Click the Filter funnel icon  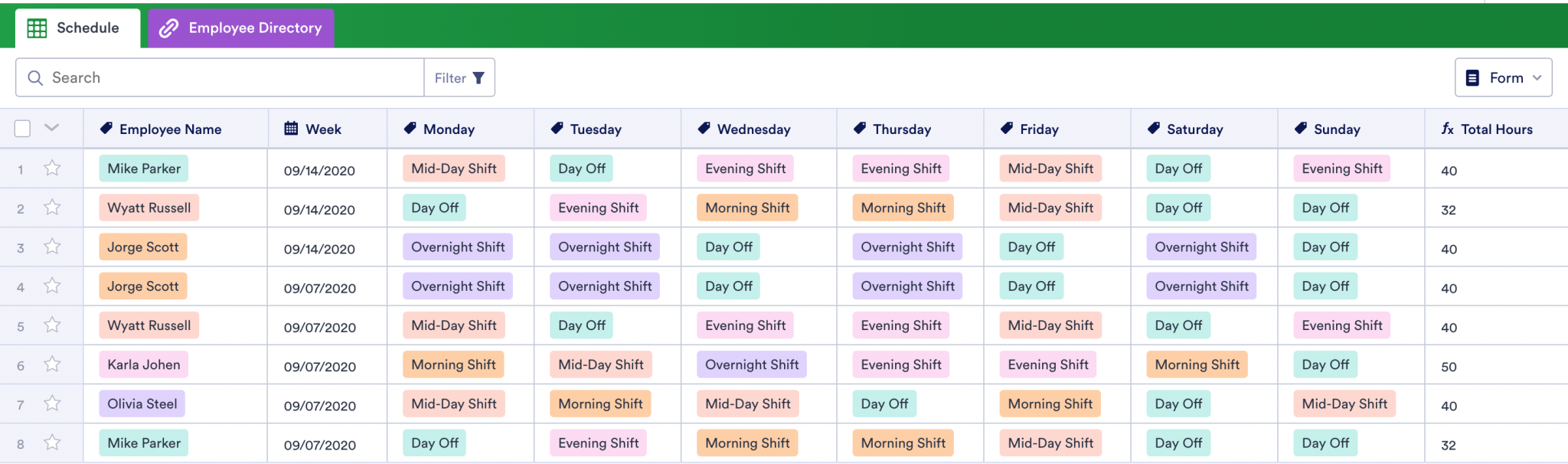479,78
